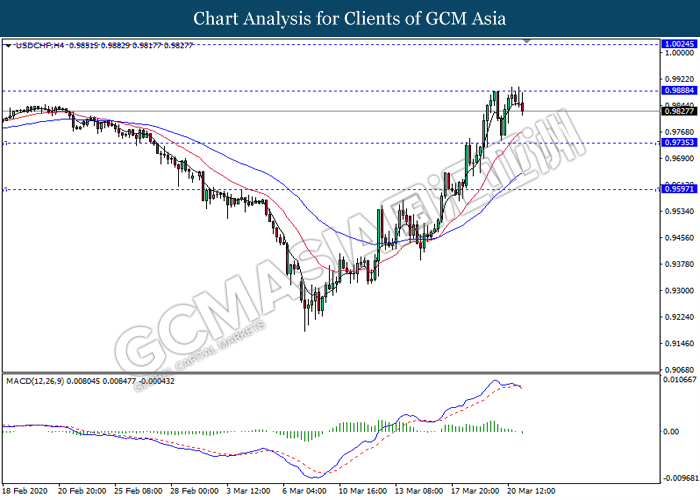700x500 pixels.
Task: Click the 10 Mar 16:00 time label
Action: pos(363,491)
